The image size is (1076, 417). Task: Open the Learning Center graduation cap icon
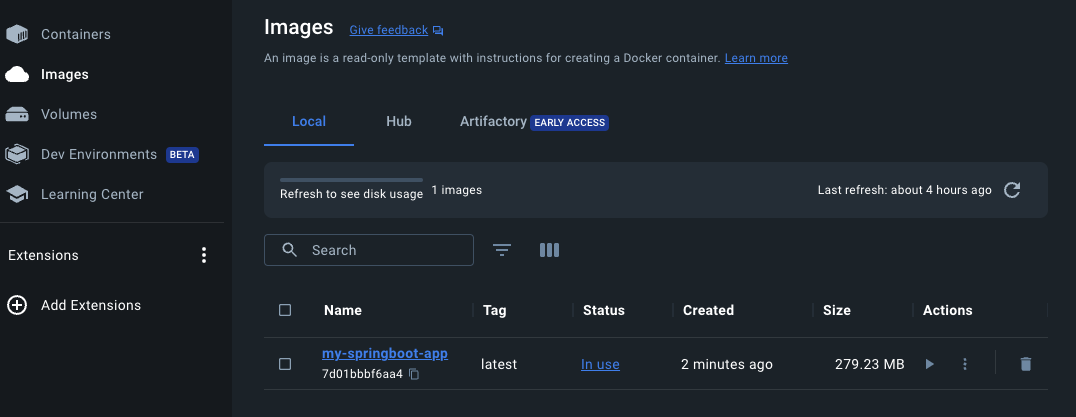click(x=16, y=194)
